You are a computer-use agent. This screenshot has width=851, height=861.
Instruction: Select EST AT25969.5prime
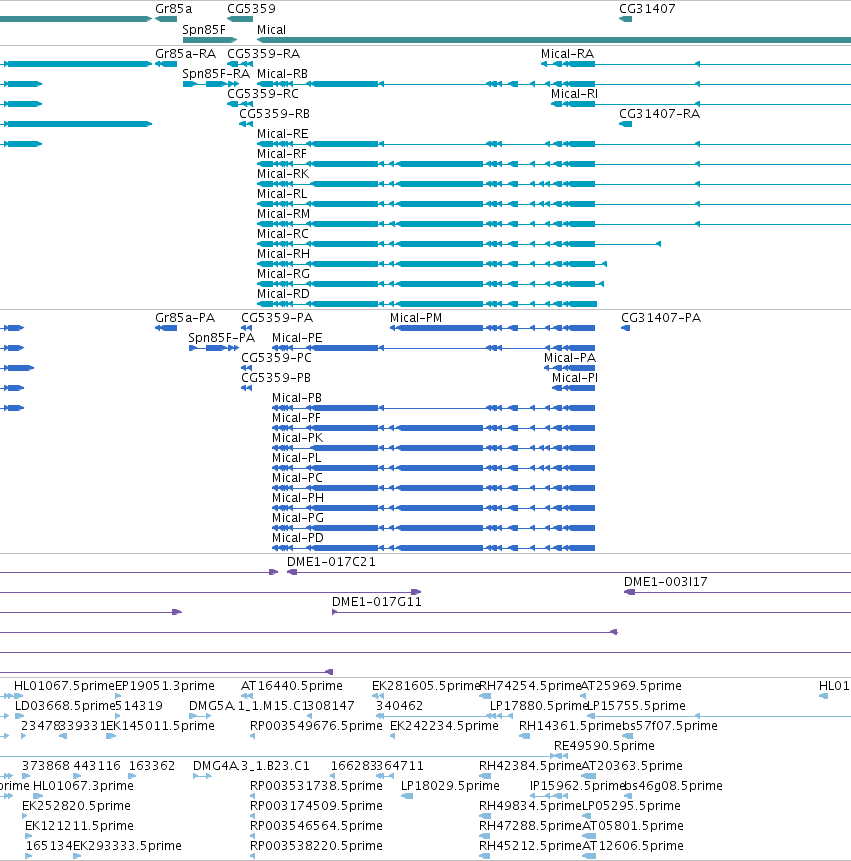pos(583,696)
